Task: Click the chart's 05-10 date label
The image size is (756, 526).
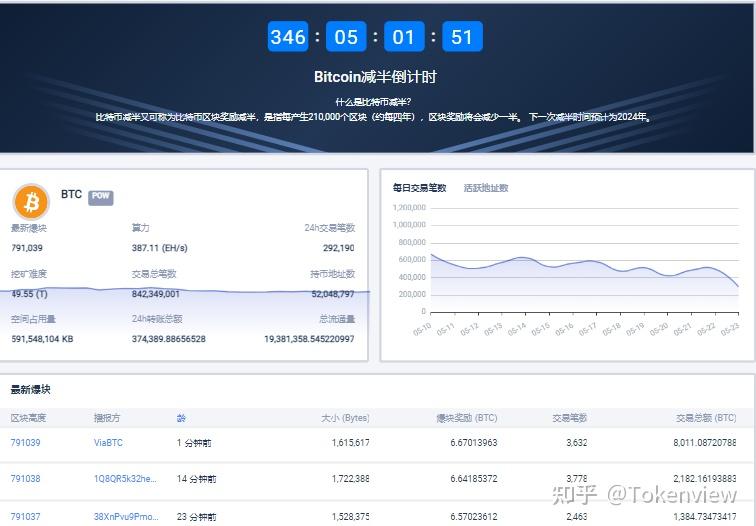Action: [x=422, y=329]
